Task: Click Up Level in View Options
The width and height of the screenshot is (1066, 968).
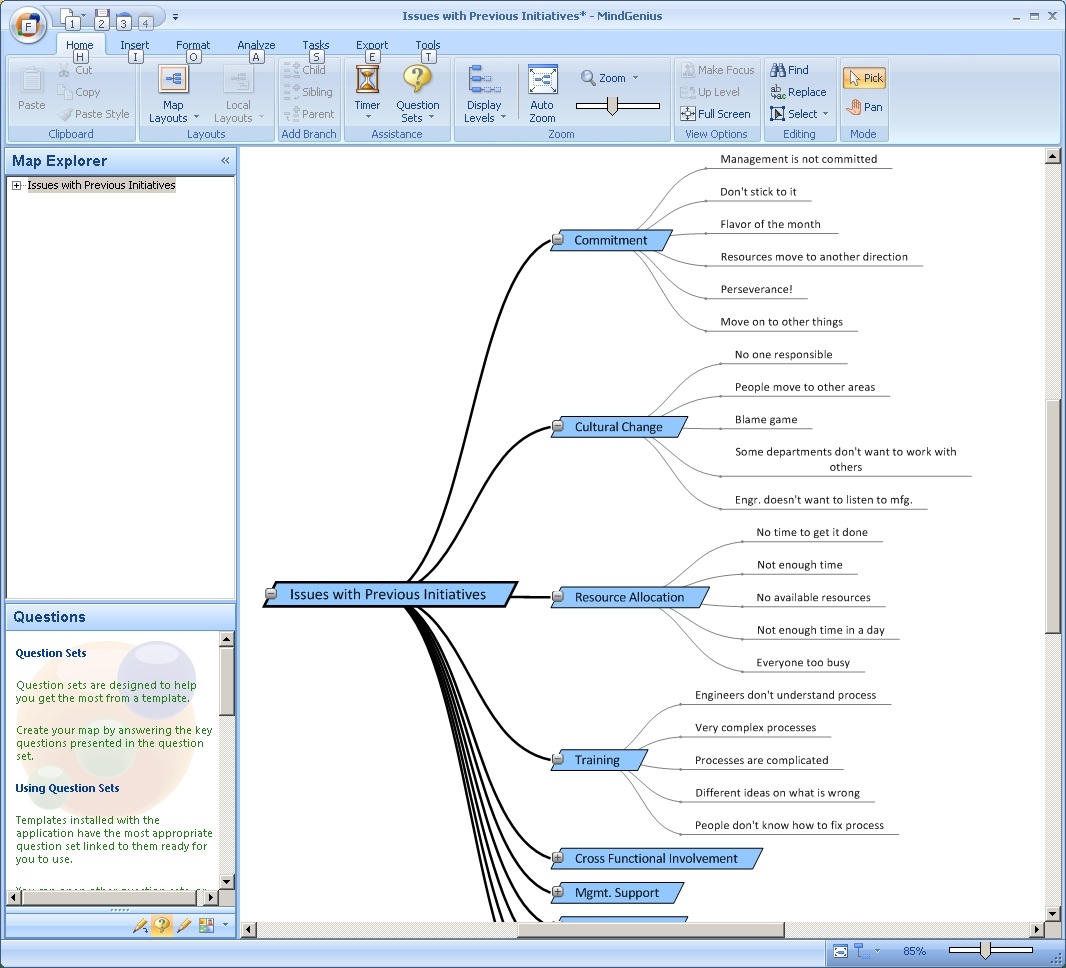Action: coord(710,92)
